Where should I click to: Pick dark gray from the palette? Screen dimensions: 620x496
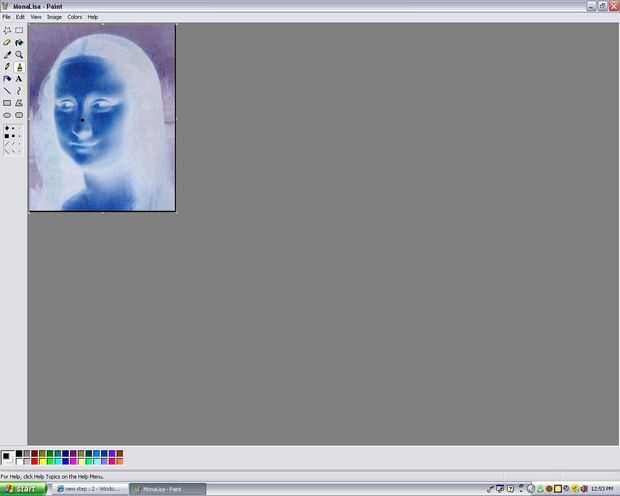tap(27, 454)
